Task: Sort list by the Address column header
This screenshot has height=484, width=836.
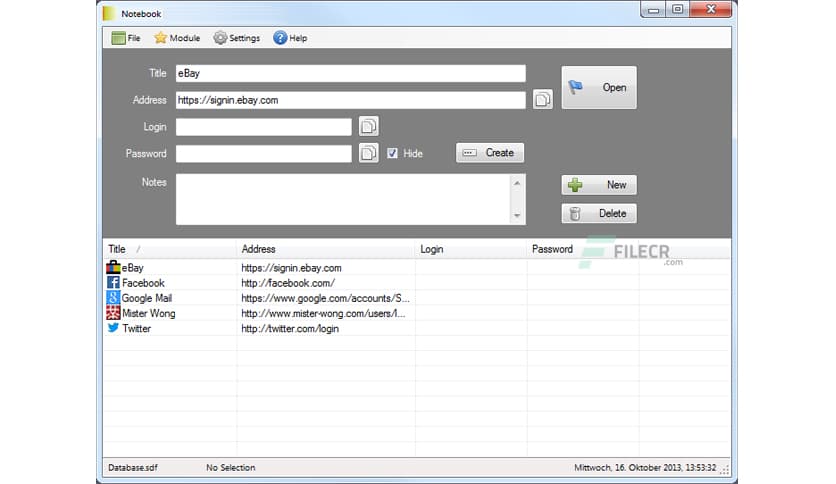Action: (325, 249)
